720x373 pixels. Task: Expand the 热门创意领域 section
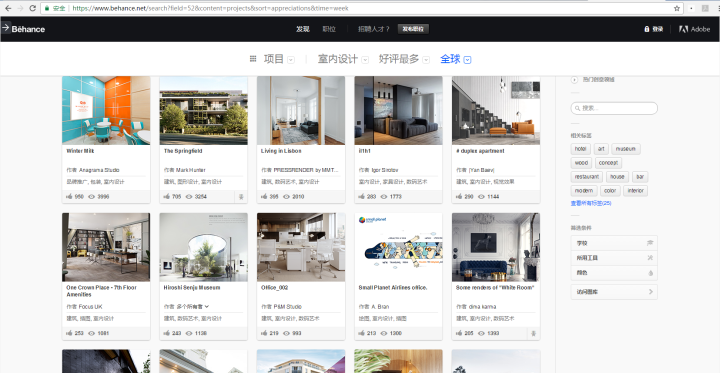(x=593, y=79)
